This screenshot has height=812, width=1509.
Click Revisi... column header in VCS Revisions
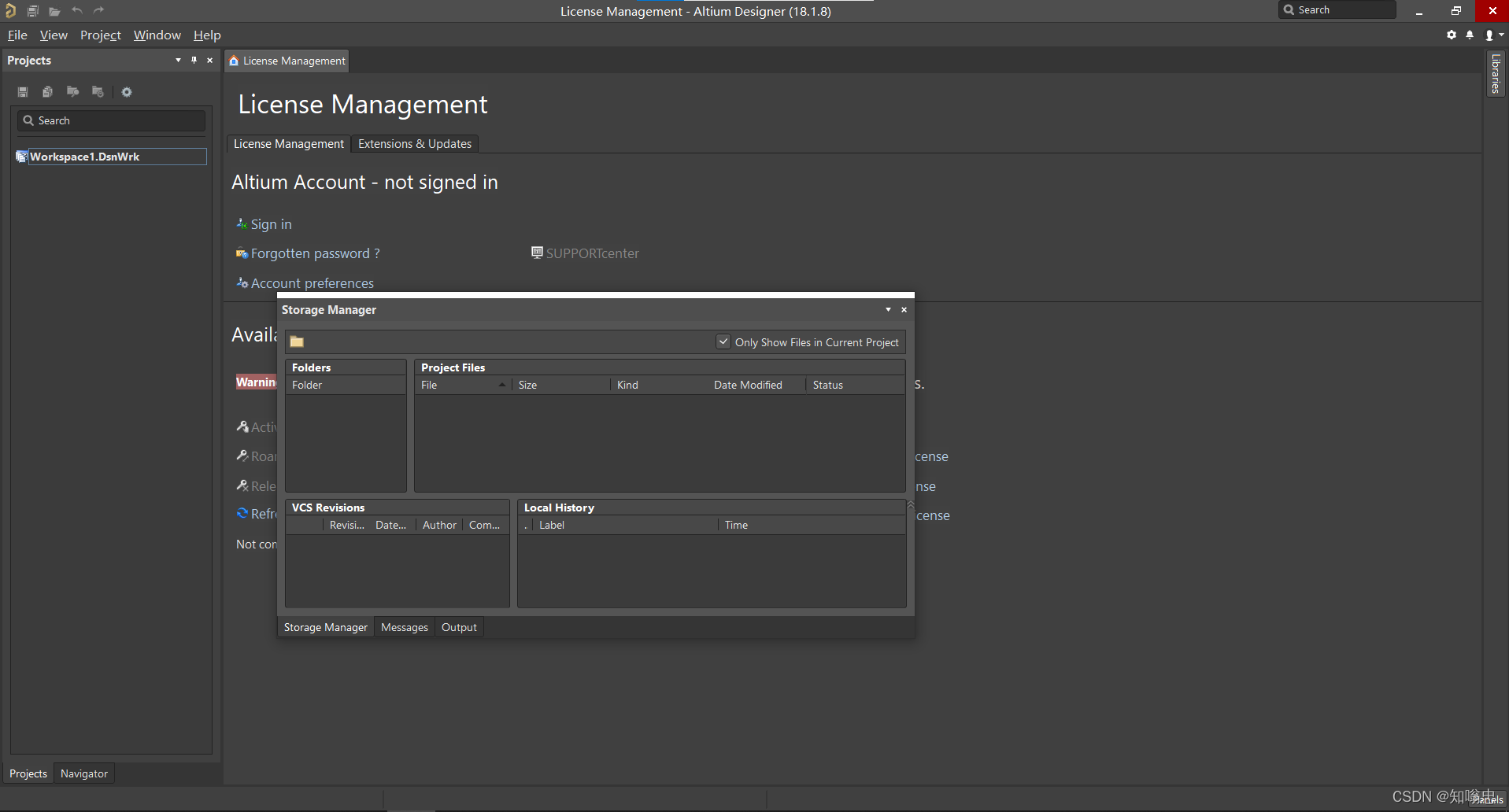tap(346, 525)
